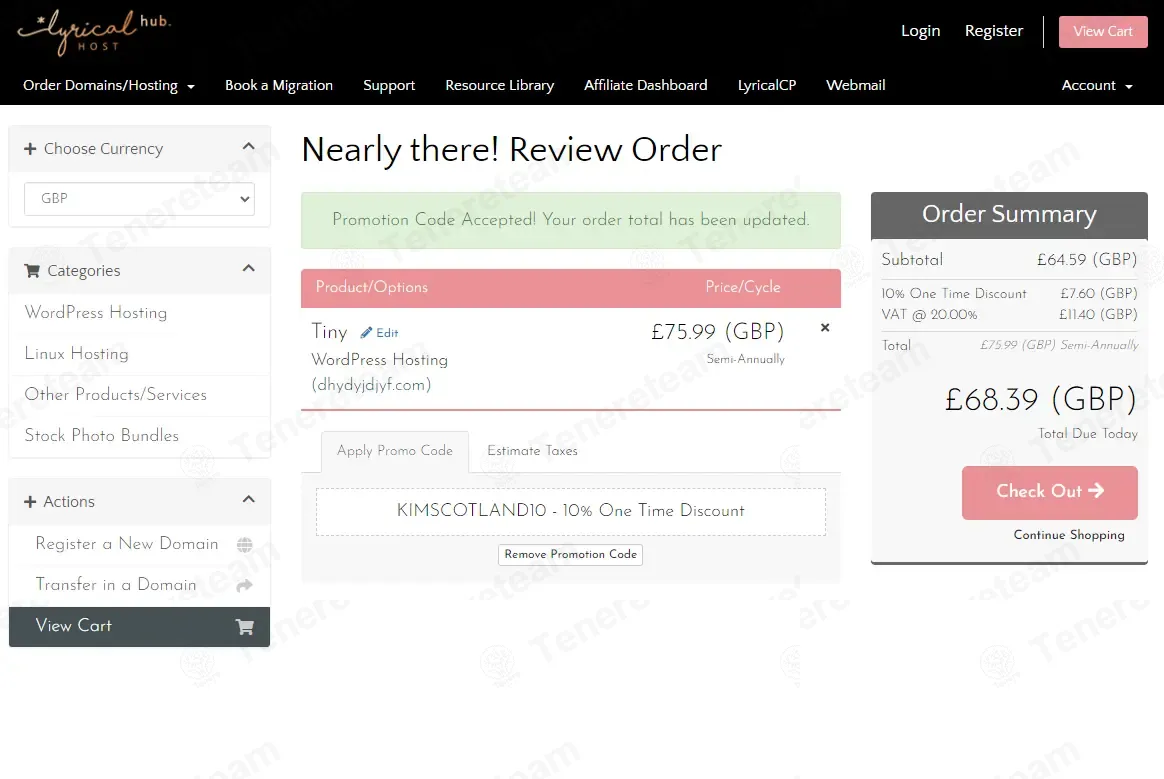Collapse the Choose Currency panel chevron
Screen dimensions: 1164x779
(249, 146)
